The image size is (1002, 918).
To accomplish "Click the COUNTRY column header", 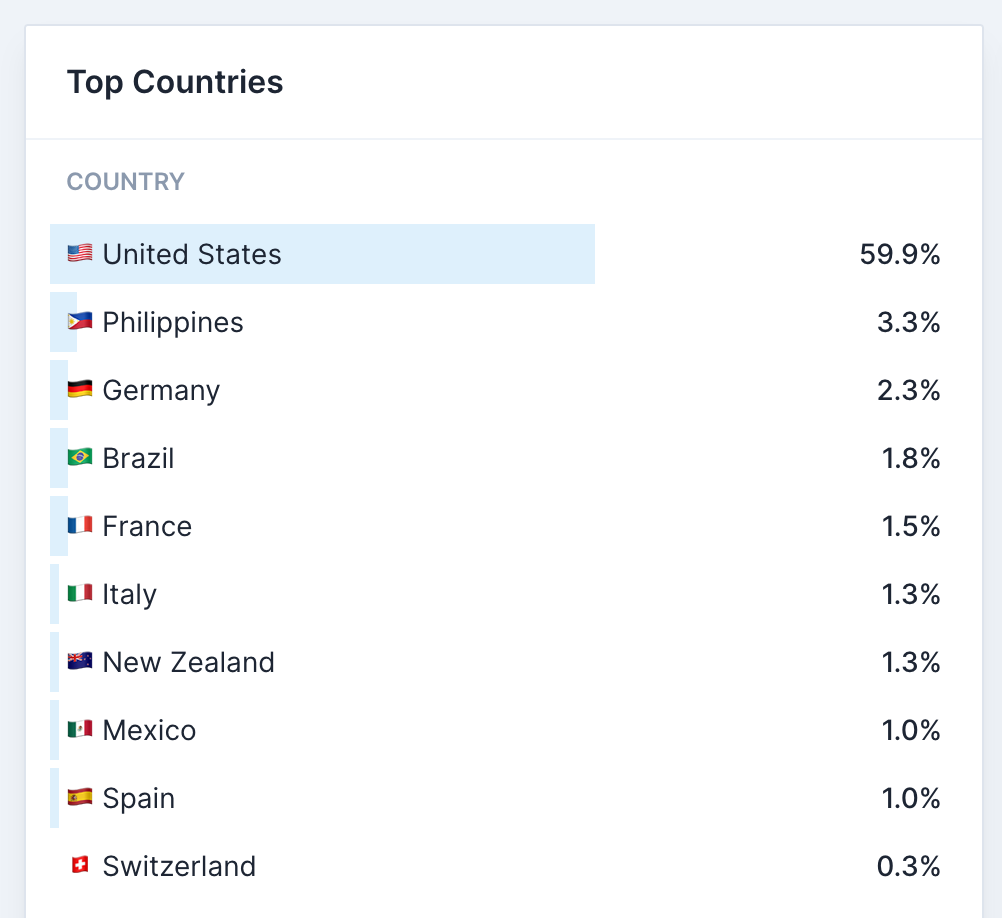I will click(125, 181).
